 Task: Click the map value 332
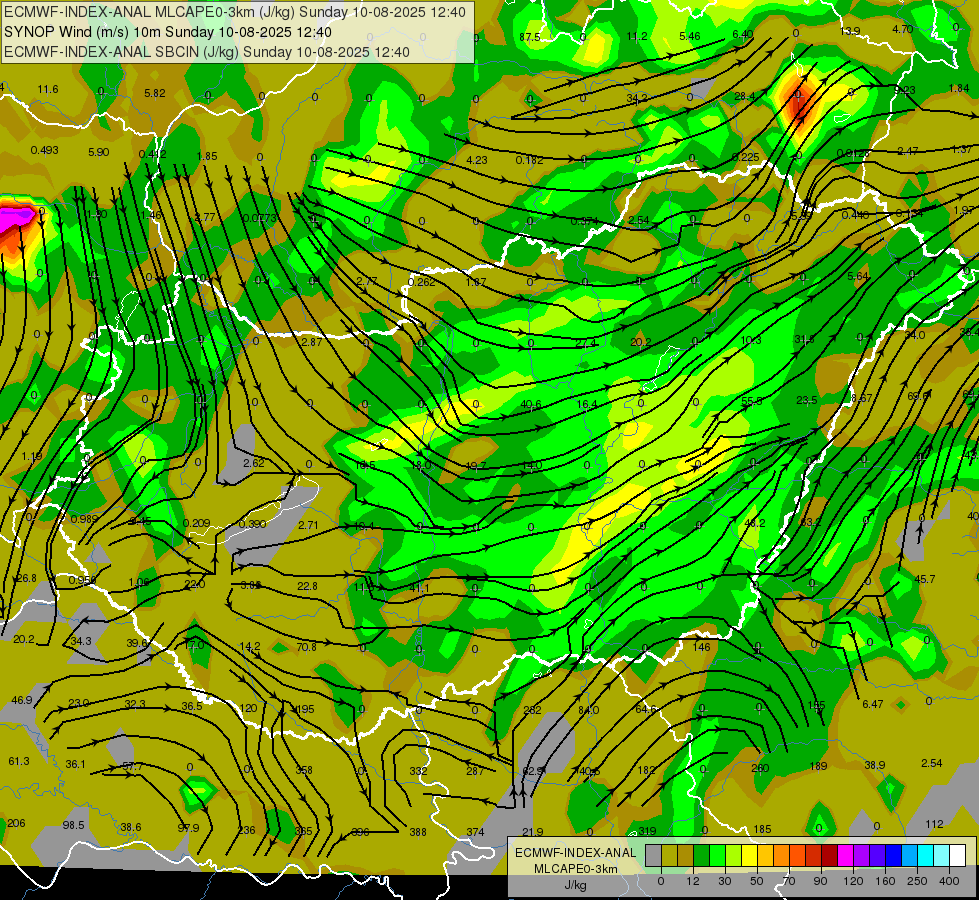tap(418, 771)
